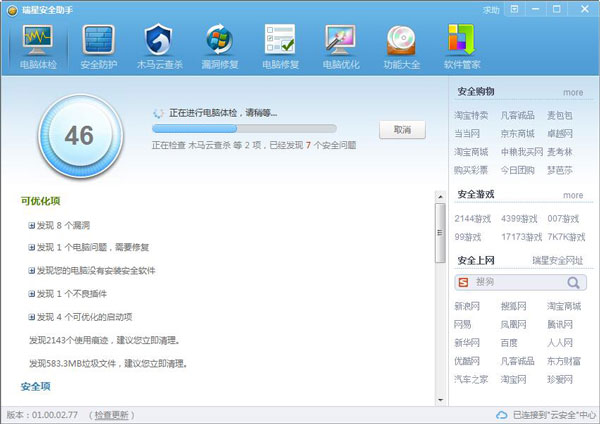Screen dimensions: 600x424
Task: Open the 7K7K游戏 link
Action: coord(566,237)
